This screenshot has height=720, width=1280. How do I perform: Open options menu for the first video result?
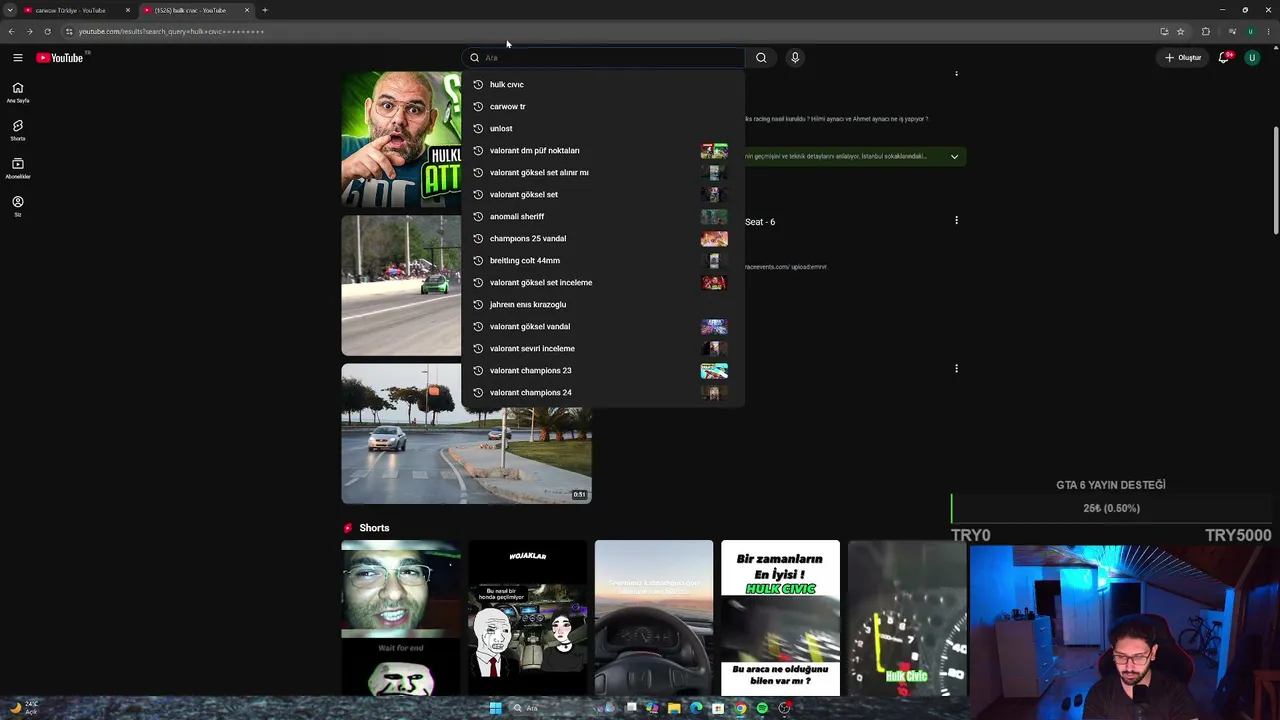[x=956, y=73]
